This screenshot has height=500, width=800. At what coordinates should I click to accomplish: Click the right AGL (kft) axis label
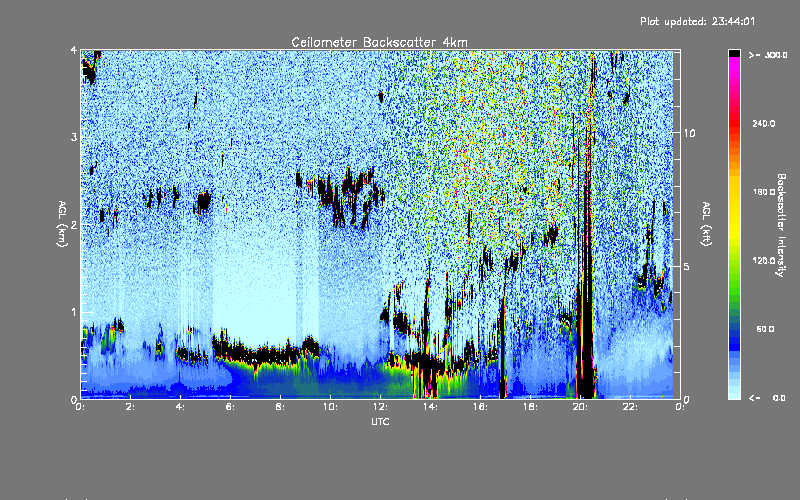(x=706, y=224)
